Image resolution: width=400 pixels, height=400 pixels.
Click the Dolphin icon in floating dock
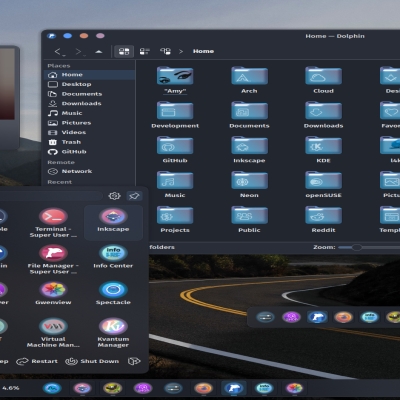pyautogui.click(x=317, y=317)
